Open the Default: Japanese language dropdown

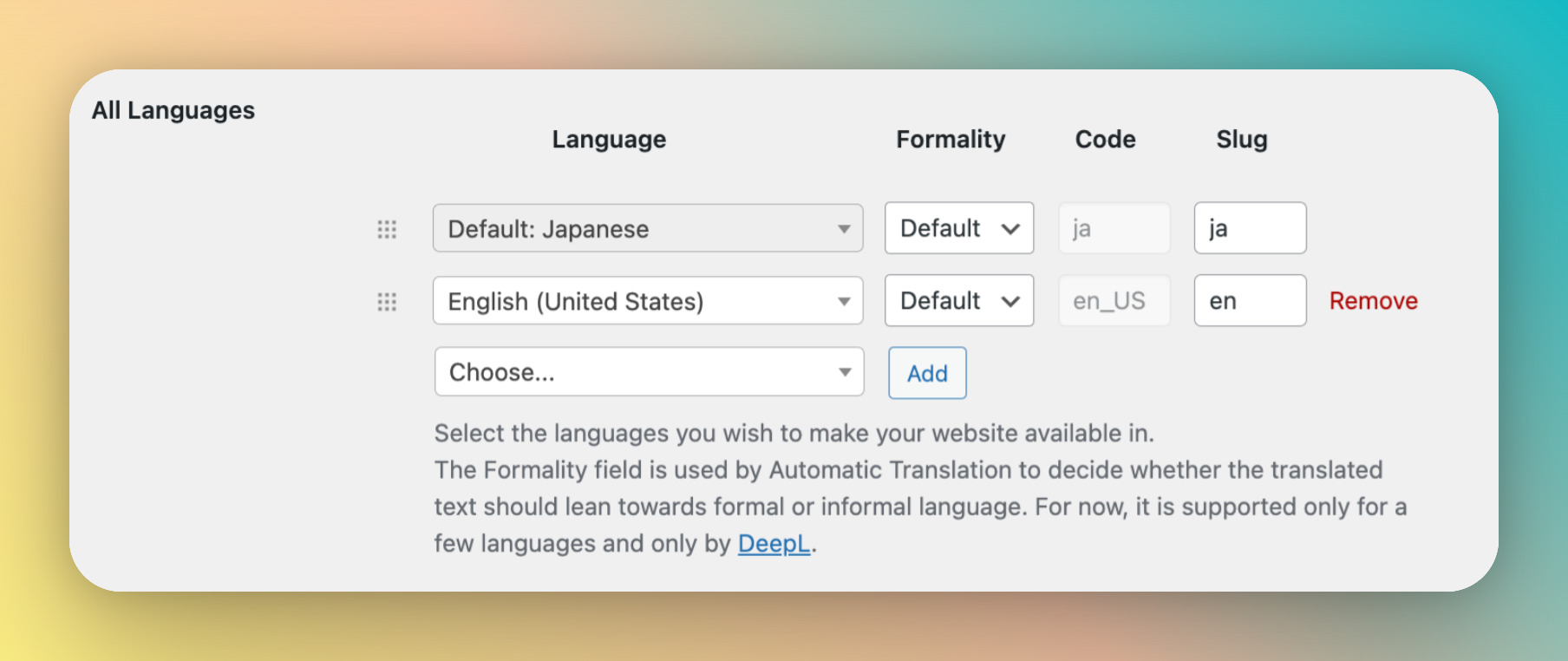[647, 229]
